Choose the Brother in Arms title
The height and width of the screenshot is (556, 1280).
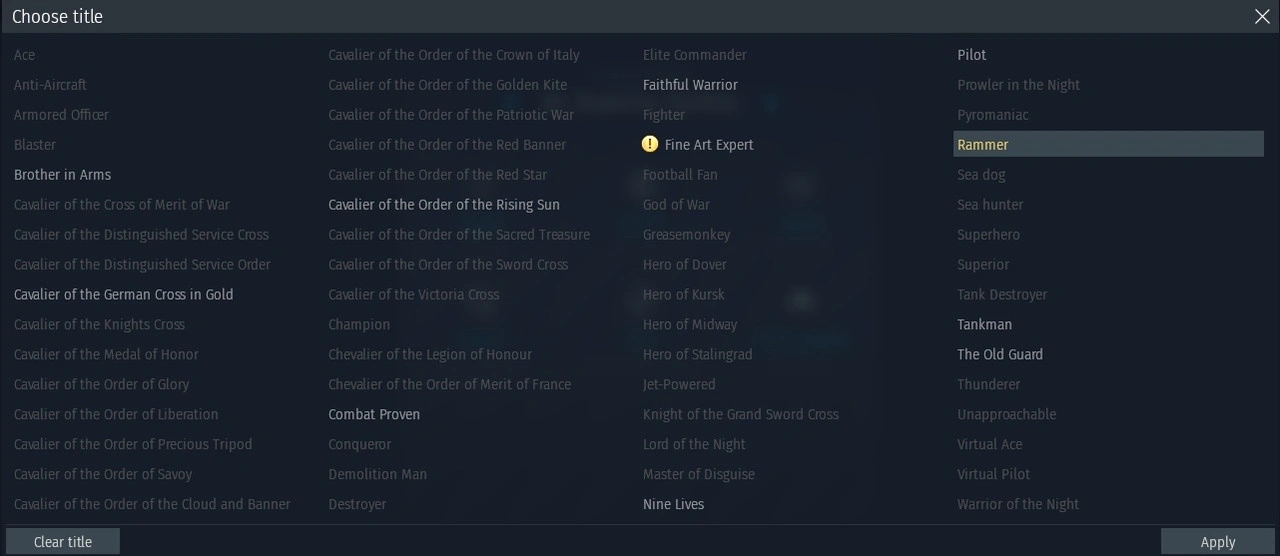[x=62, y=175]
